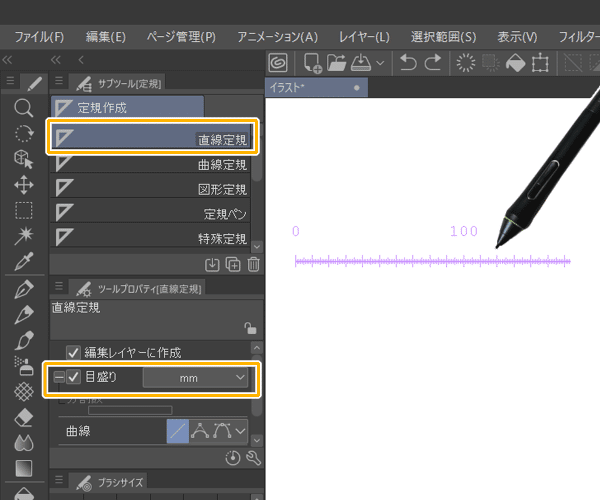Viewport: 600px width, 500px height.
Task: Open the アニメーション(A) menu
Action: click(x=277, y=37)
